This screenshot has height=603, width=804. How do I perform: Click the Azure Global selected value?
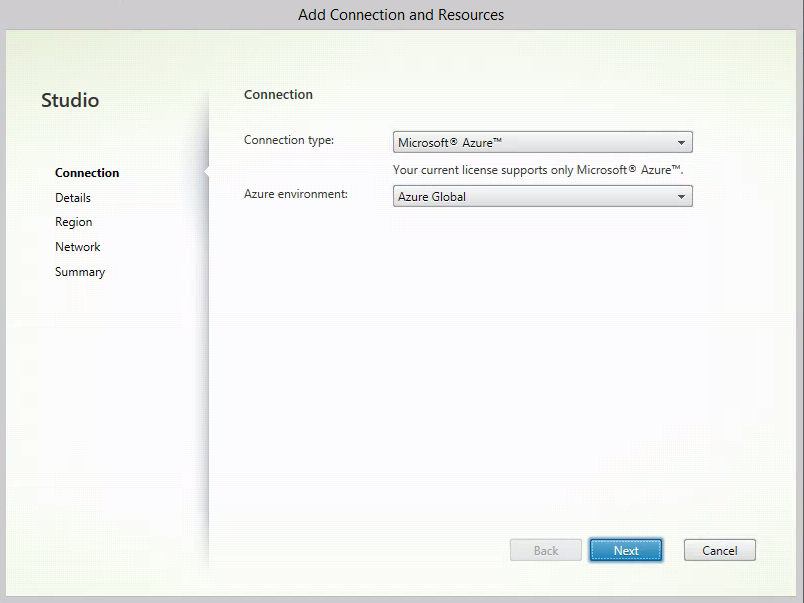[x=432, y=197]
